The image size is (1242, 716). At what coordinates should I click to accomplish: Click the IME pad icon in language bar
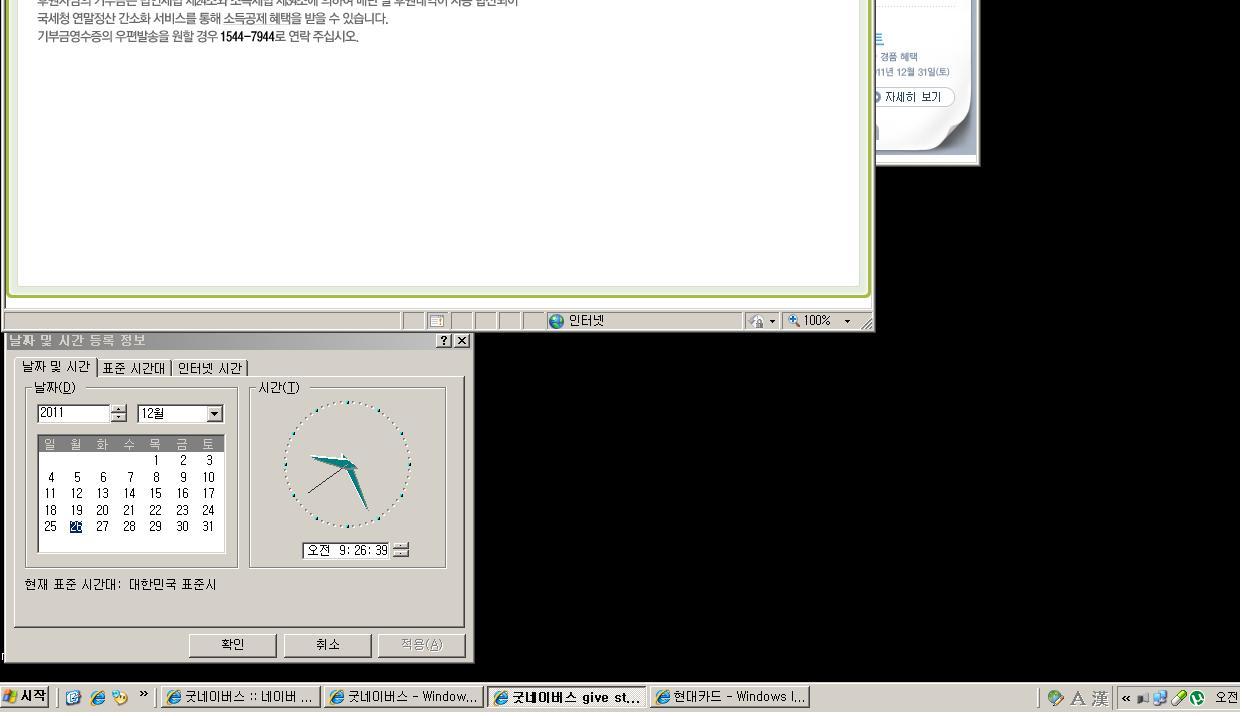pyautogui.click(x=1056, y=698)
